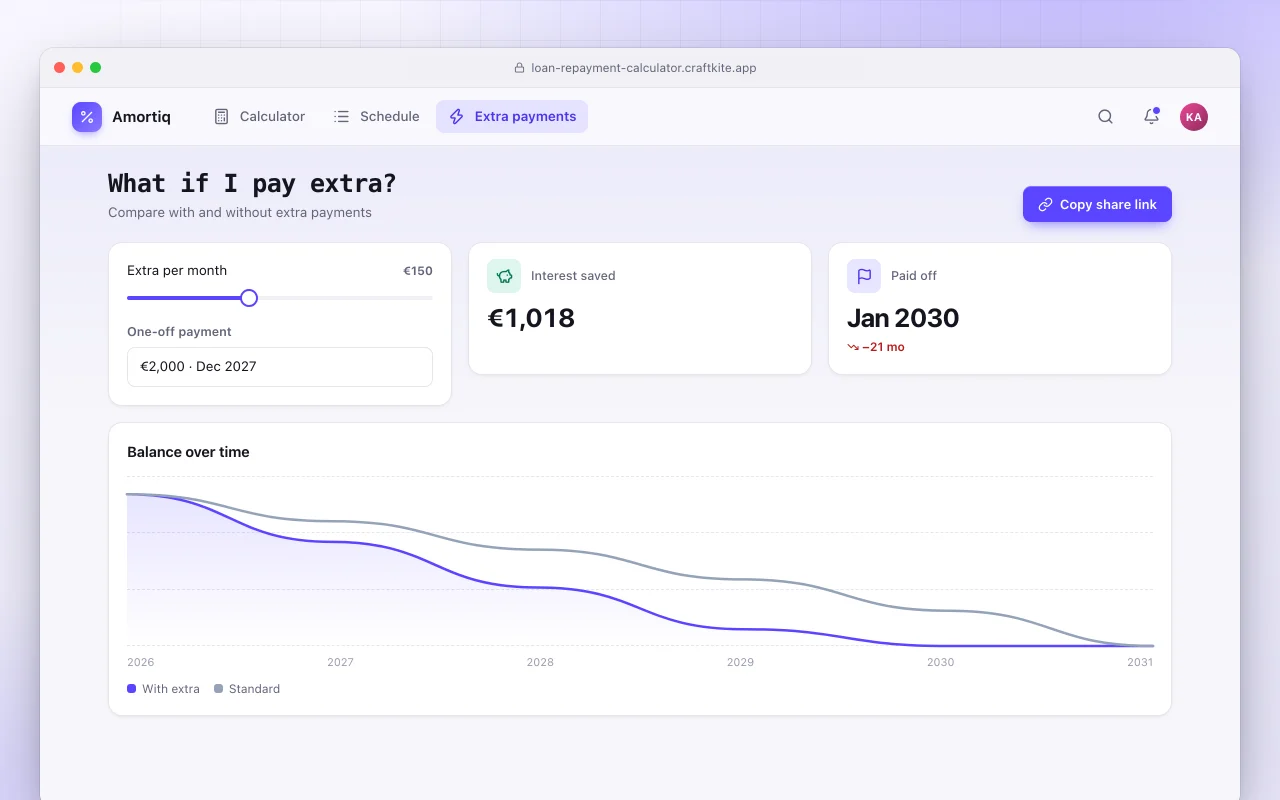Click the −21 mo change indicator
Image resolution: width=1280 pixels, height=800 pixels.
[876, 347]
